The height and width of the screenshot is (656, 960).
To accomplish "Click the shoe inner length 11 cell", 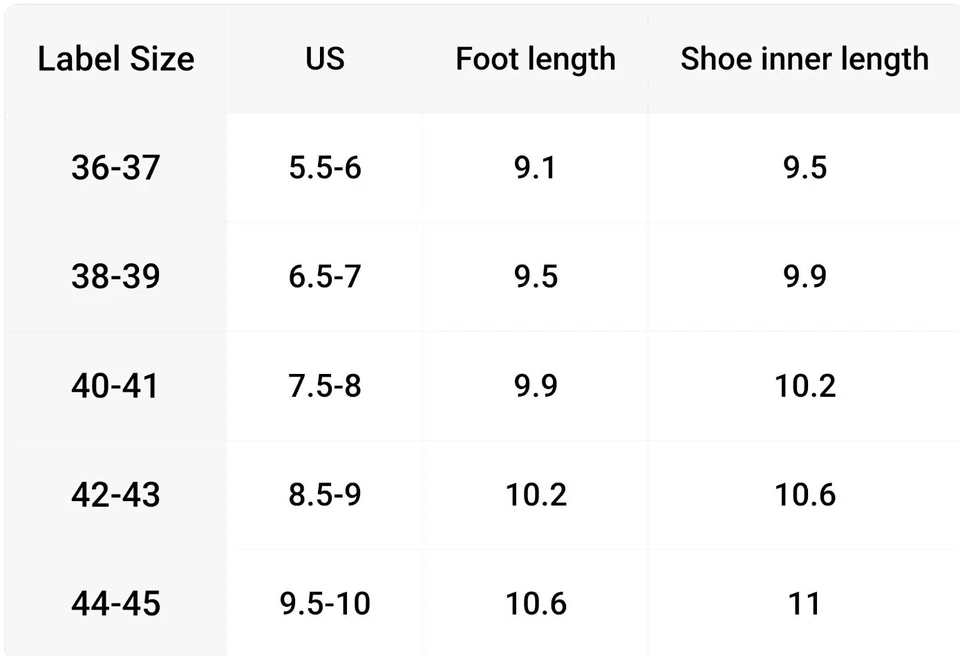I will pyautogui.click(x=804, y=603).
